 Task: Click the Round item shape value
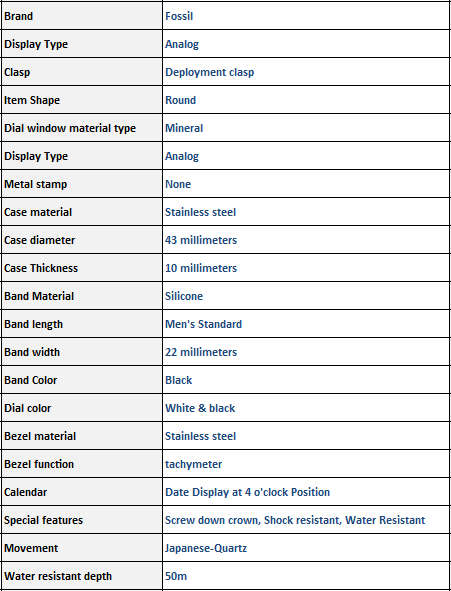tap(180, 100)
